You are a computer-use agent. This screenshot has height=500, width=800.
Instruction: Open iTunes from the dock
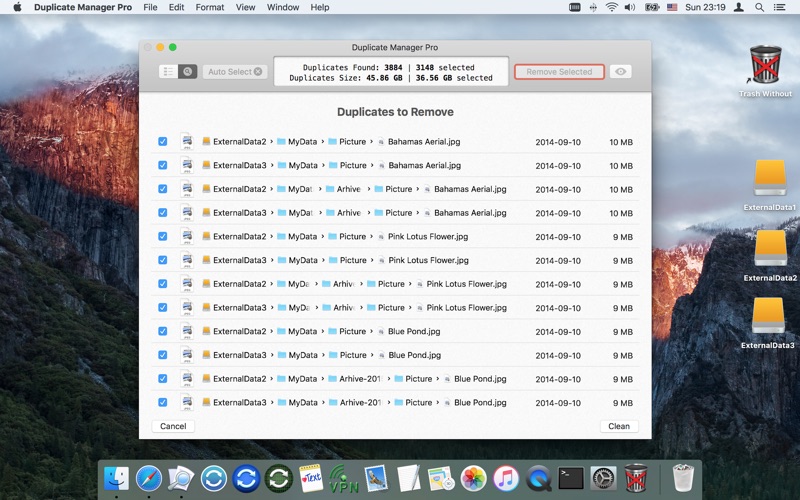506,478
